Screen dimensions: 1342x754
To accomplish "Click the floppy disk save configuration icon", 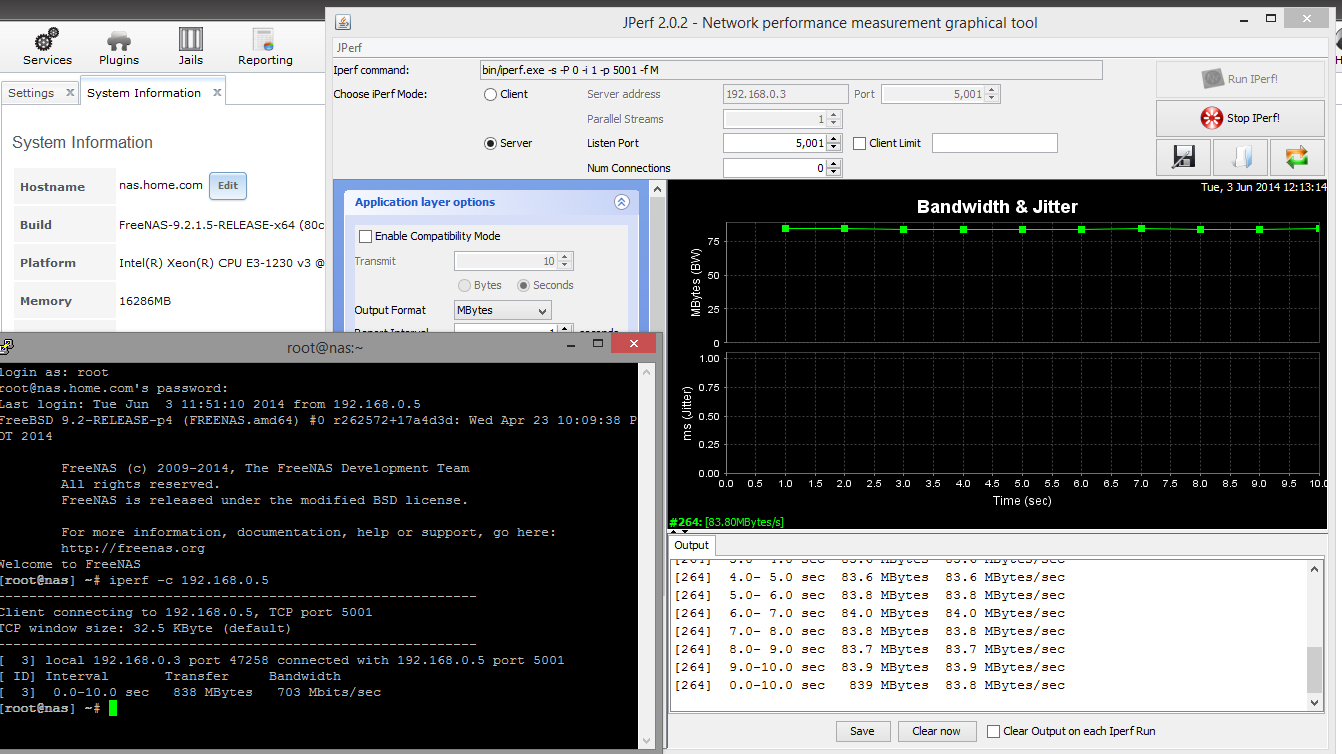I will [1184, 157].
